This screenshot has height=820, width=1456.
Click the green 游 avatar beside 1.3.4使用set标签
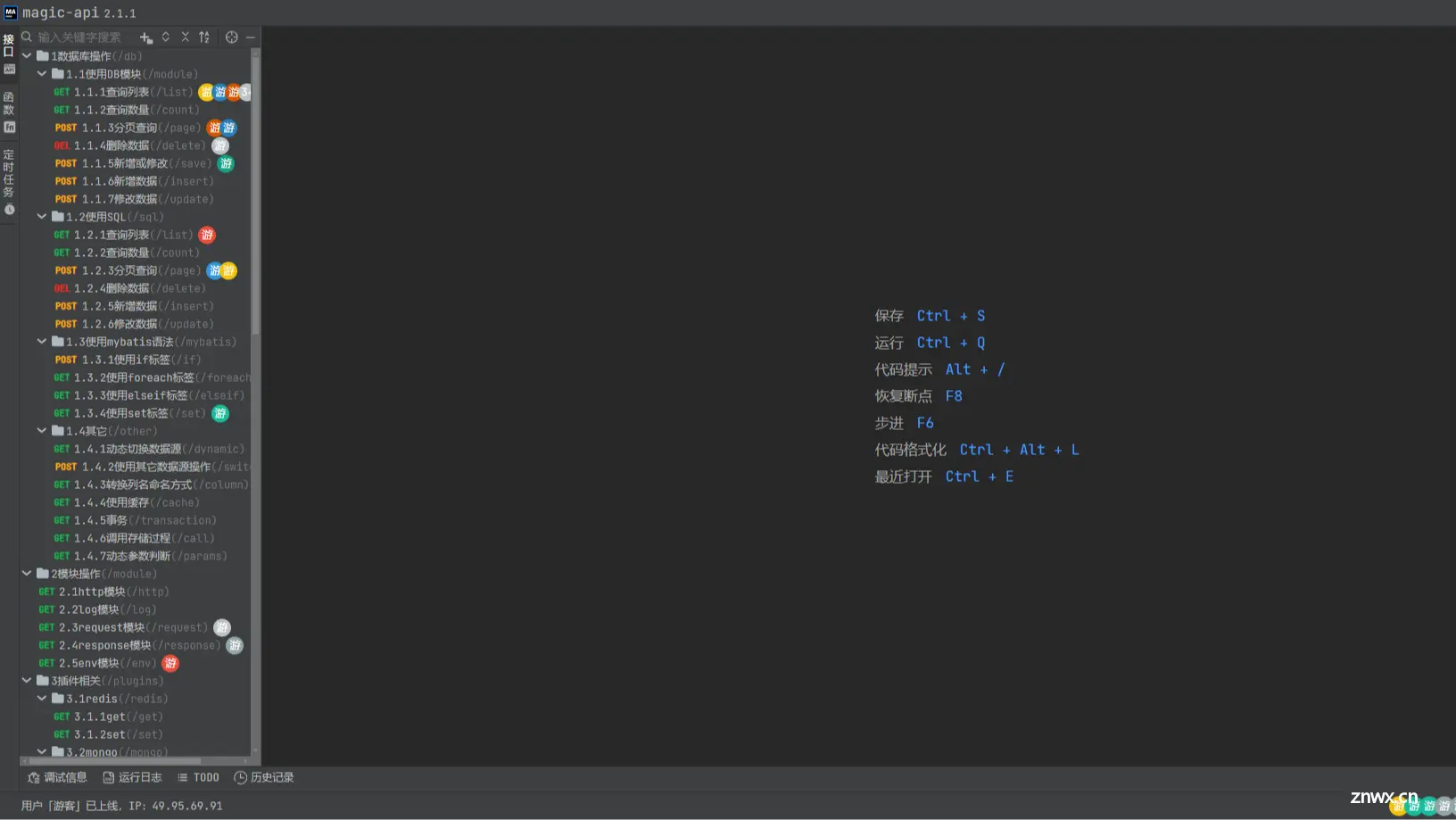tap(220, 413)
